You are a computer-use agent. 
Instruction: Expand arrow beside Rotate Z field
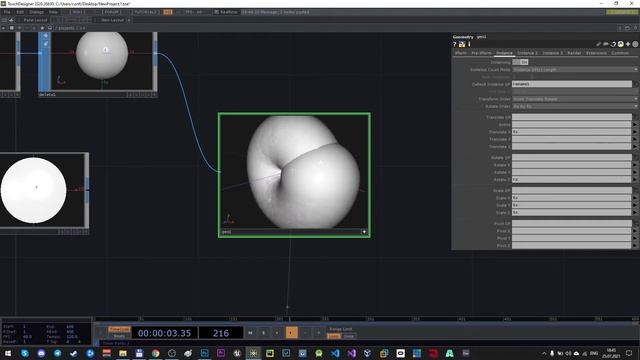635,180
